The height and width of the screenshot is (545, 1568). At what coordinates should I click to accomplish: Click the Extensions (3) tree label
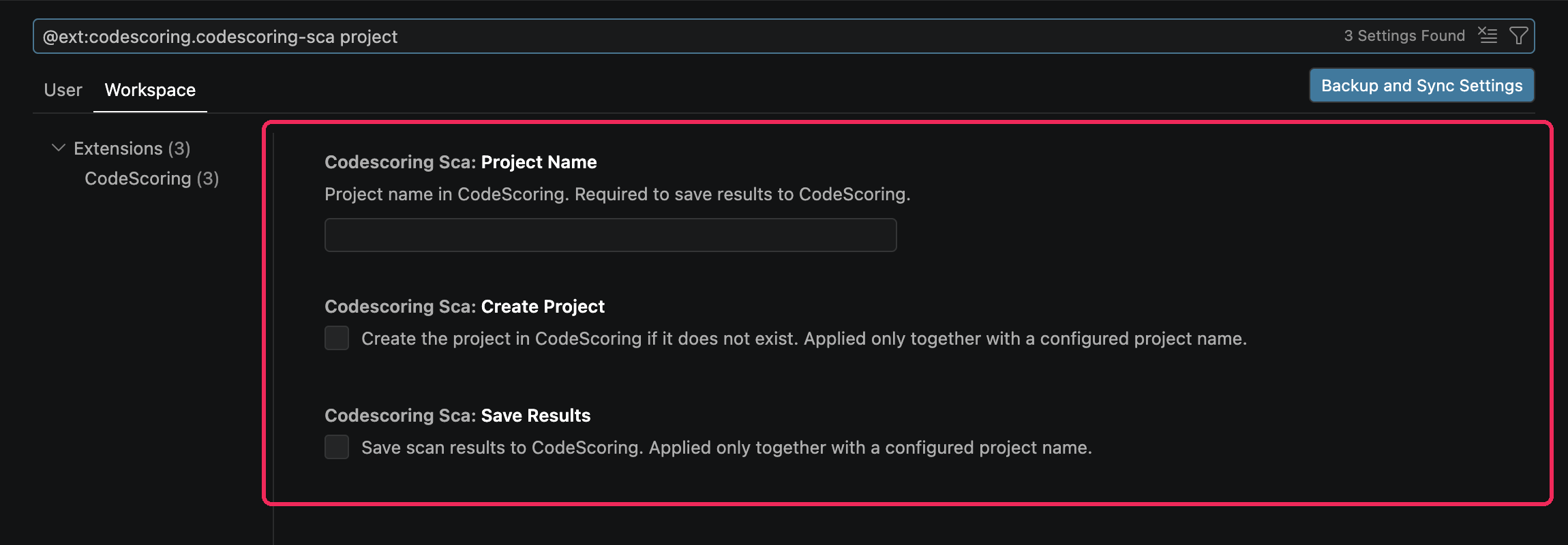132,149
